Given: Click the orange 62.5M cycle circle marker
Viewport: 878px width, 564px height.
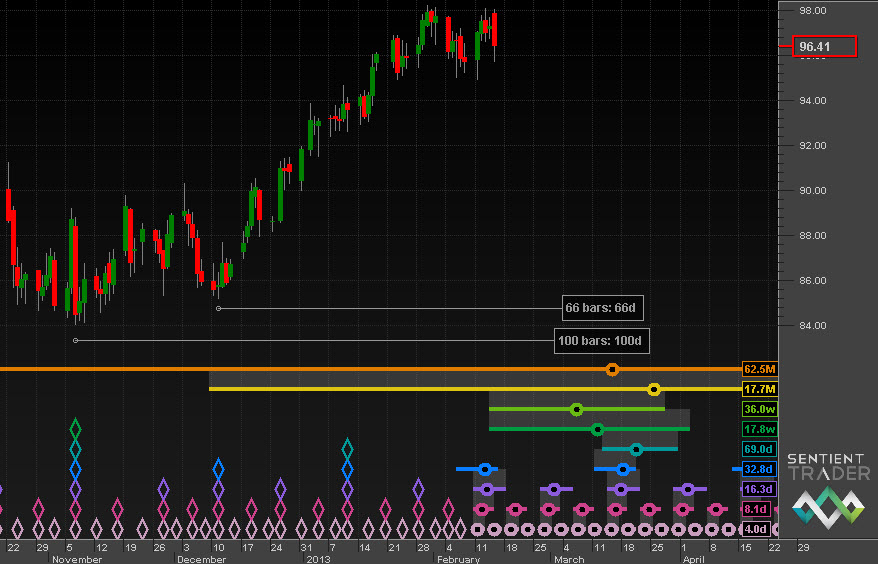Looking at the screenshot, I should 613,370.
